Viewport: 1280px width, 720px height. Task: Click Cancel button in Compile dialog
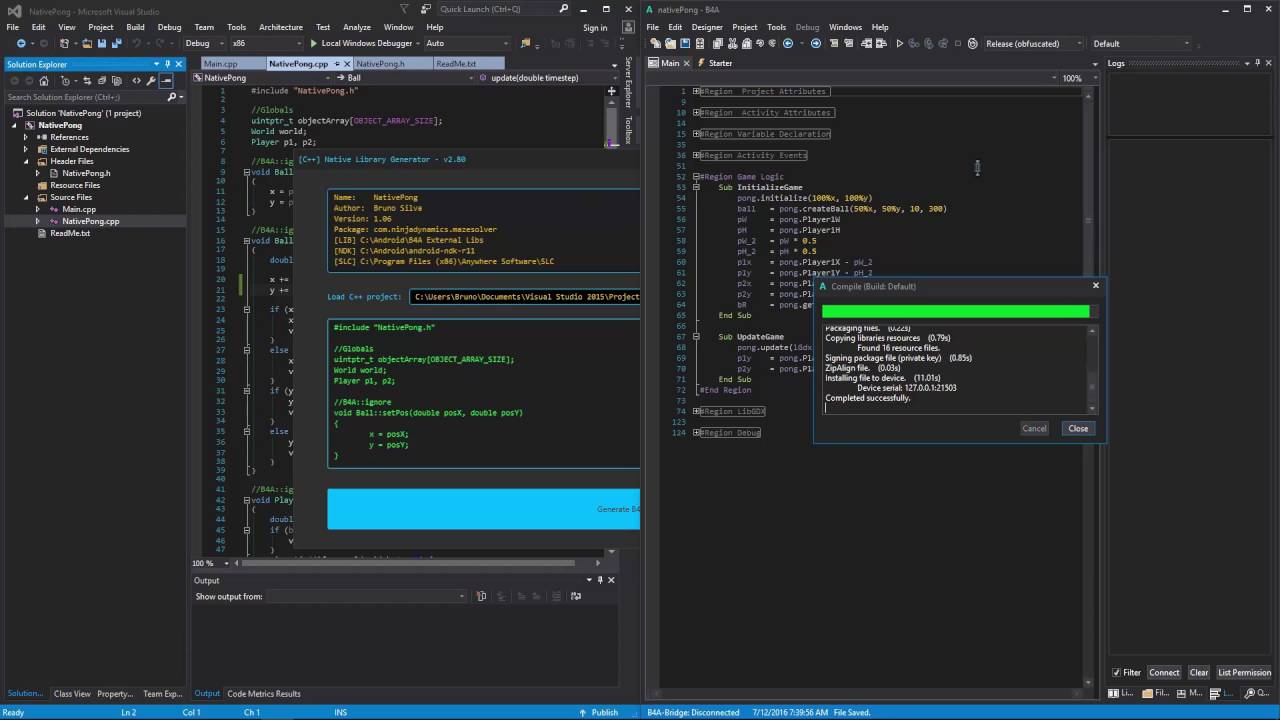click(1034, 428)
